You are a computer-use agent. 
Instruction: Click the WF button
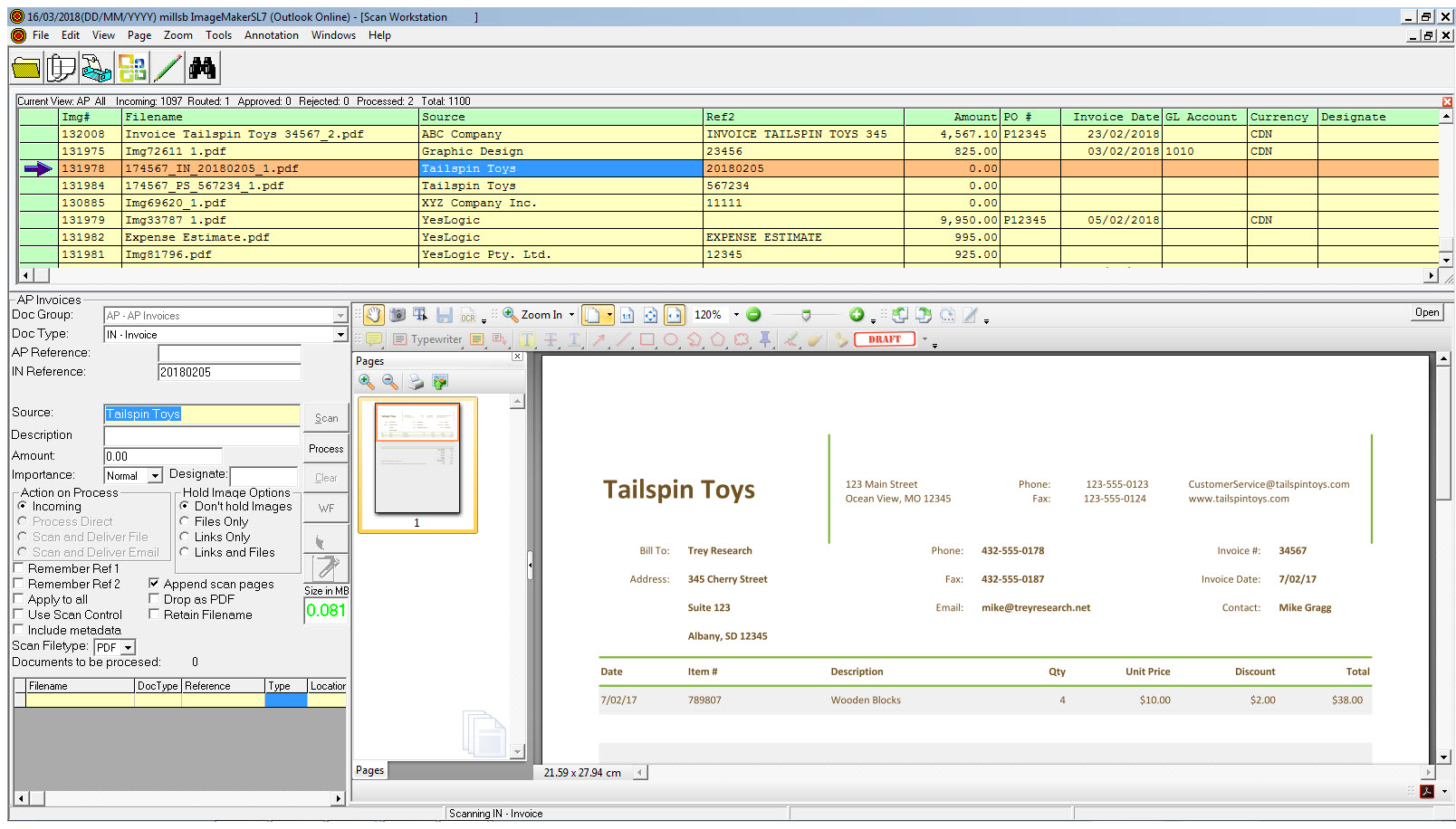(326, 508)
